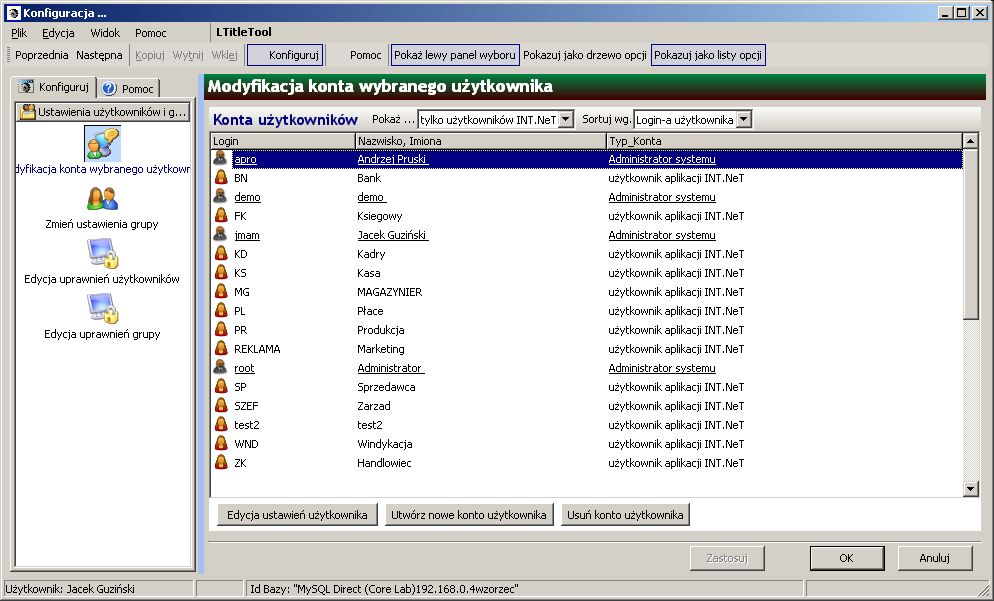
Task: Confirm with the OK button
Action: [847, 558]
